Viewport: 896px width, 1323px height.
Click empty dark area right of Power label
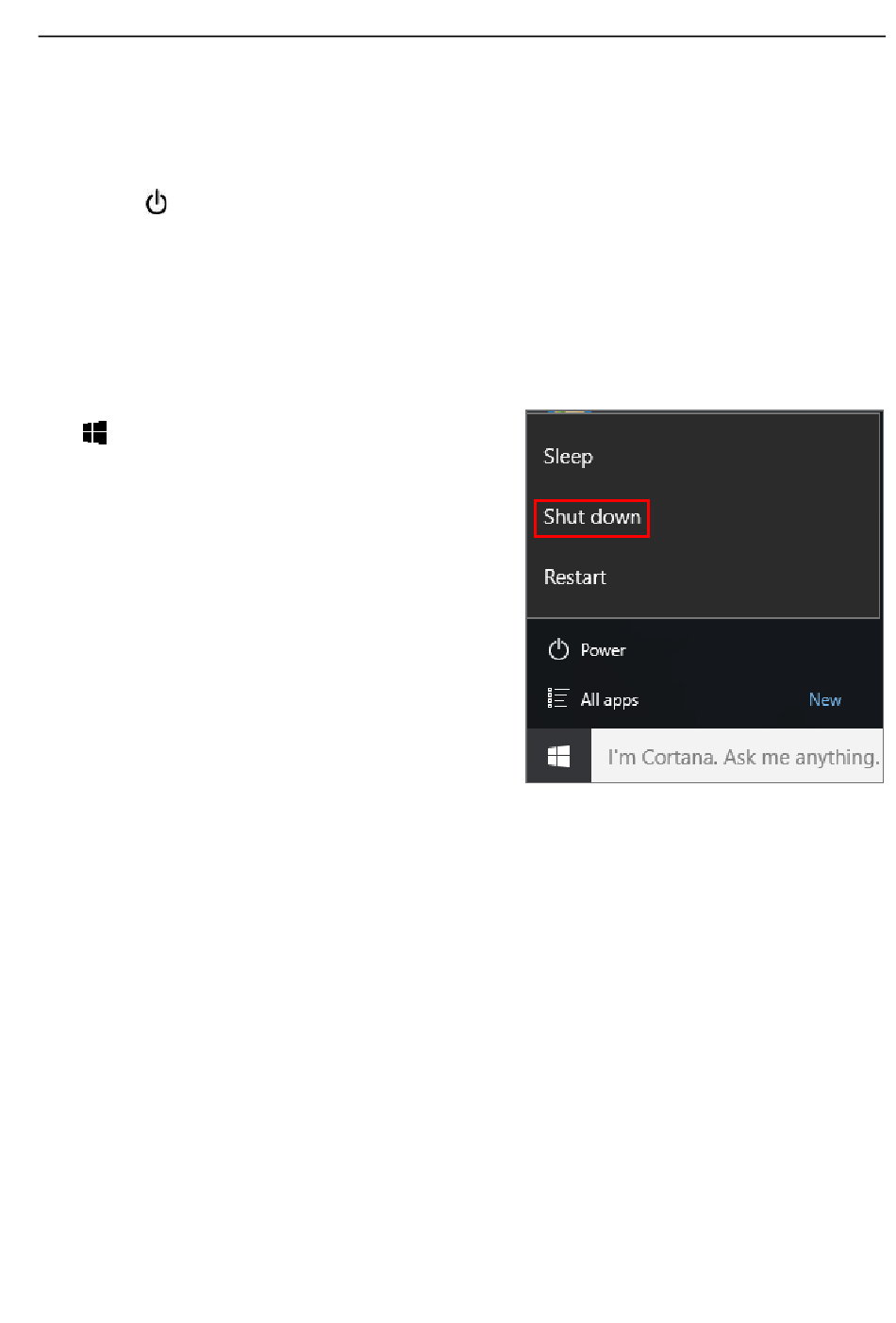tap(755, 650)
